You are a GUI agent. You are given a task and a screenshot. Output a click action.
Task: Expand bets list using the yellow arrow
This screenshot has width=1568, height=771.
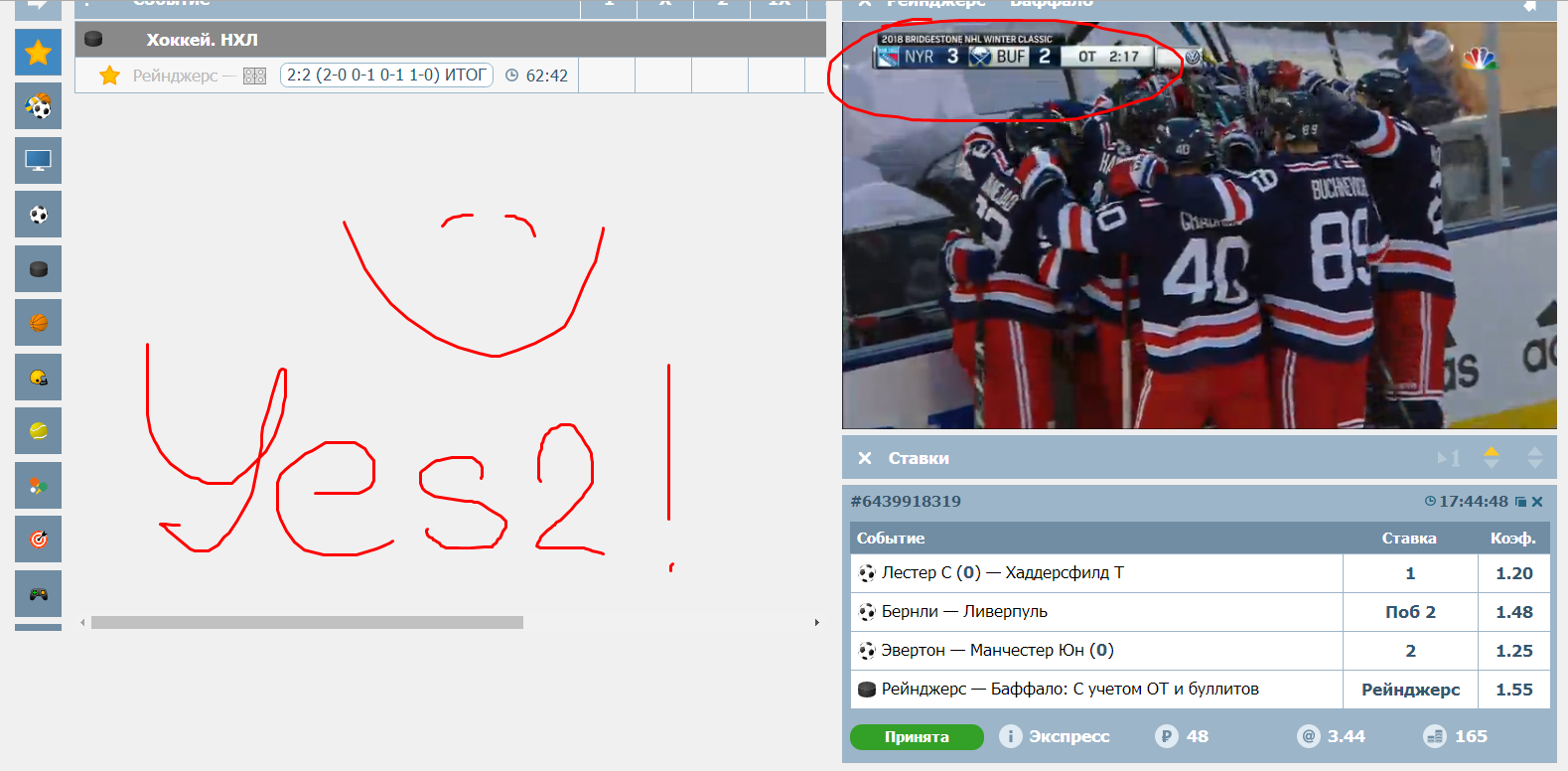pyautogui.click(x=1491, y=457)
